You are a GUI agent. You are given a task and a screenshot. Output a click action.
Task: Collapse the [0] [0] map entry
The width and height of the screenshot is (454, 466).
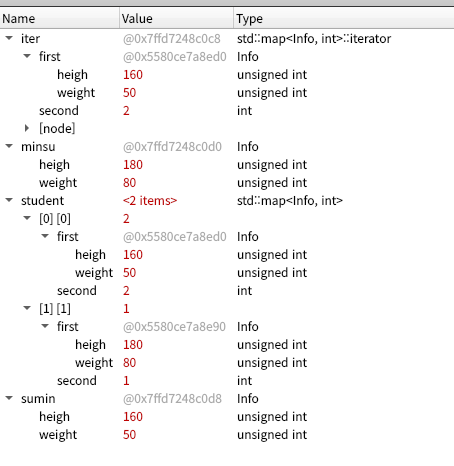click(x=27, y=218)
